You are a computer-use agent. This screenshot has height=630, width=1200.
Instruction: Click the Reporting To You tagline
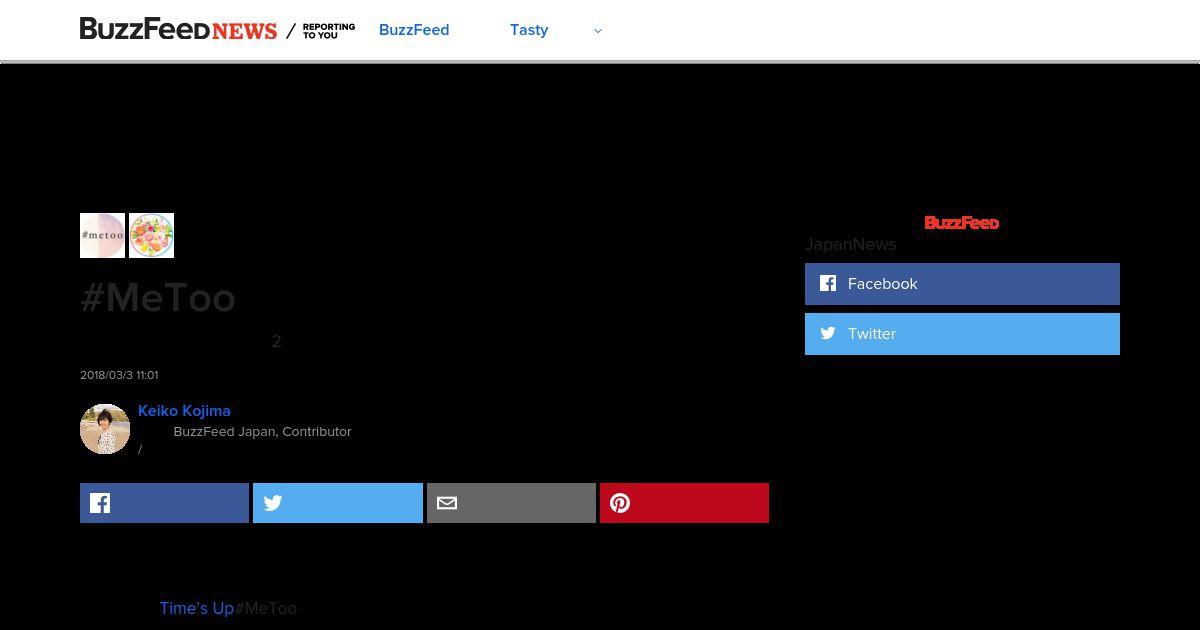(x=329, y=31)
